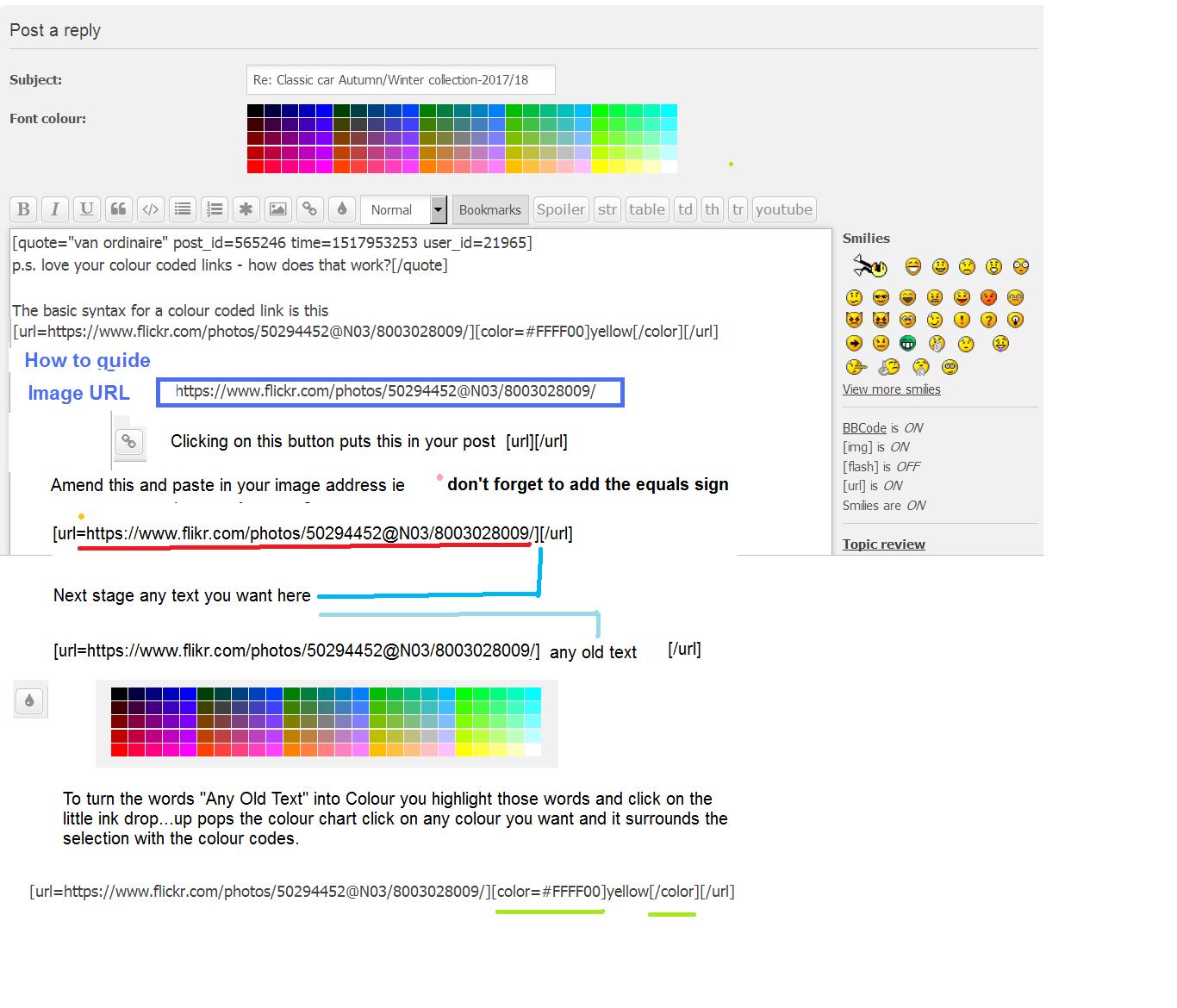The width and height of the screenshot is (1177, 1008).
Task: Insert the long-nosed liar smiley
Action: 856,367
